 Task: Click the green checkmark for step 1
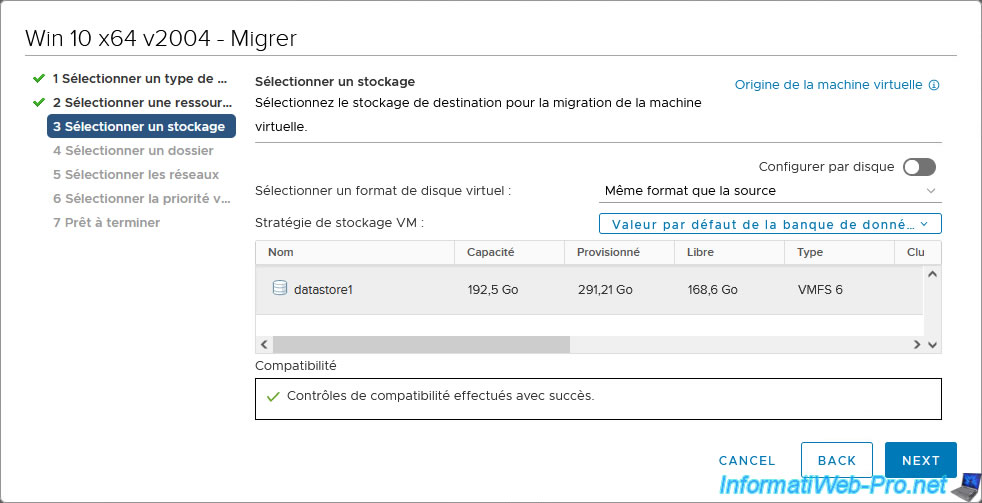click(39, 78)
